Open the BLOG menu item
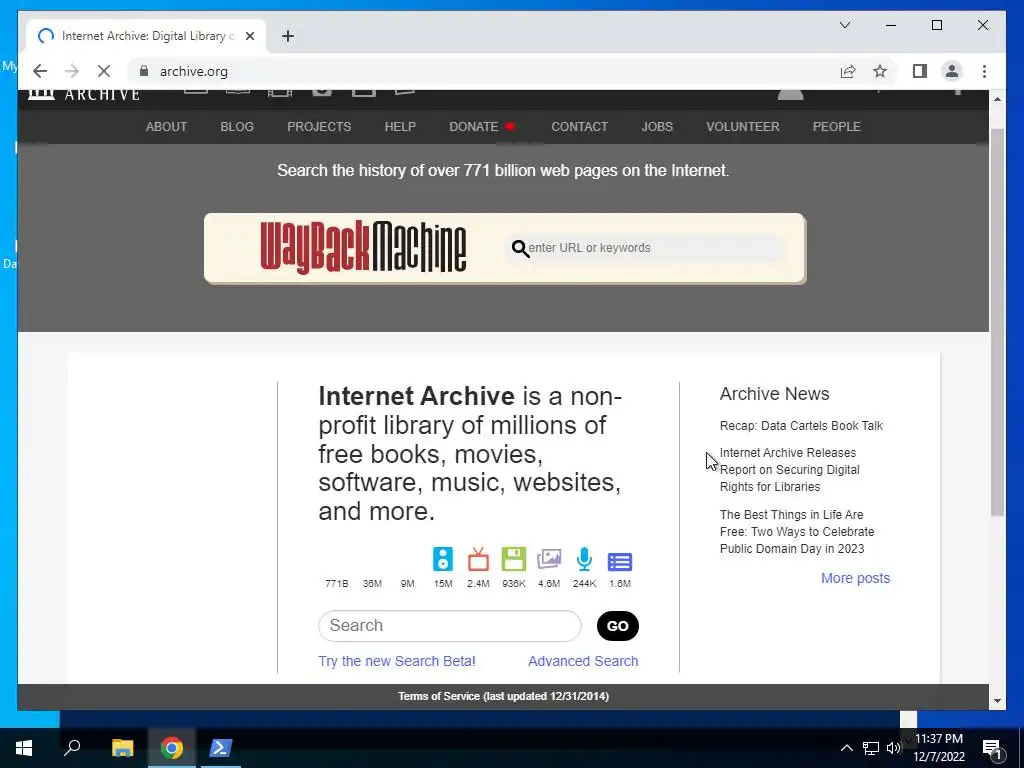The width and height of the screenshot is (1024, 768). click(x=237, y=127)
